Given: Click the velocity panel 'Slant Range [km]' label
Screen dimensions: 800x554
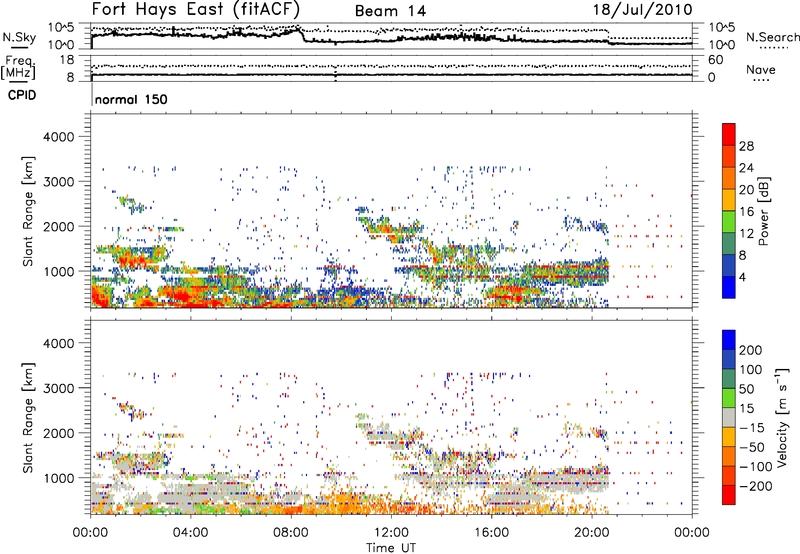Looking at the screenshot, I should 28,417.
